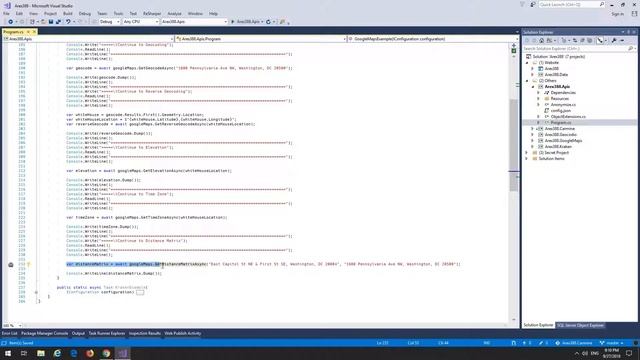Open the Window menu

(195, 13)
